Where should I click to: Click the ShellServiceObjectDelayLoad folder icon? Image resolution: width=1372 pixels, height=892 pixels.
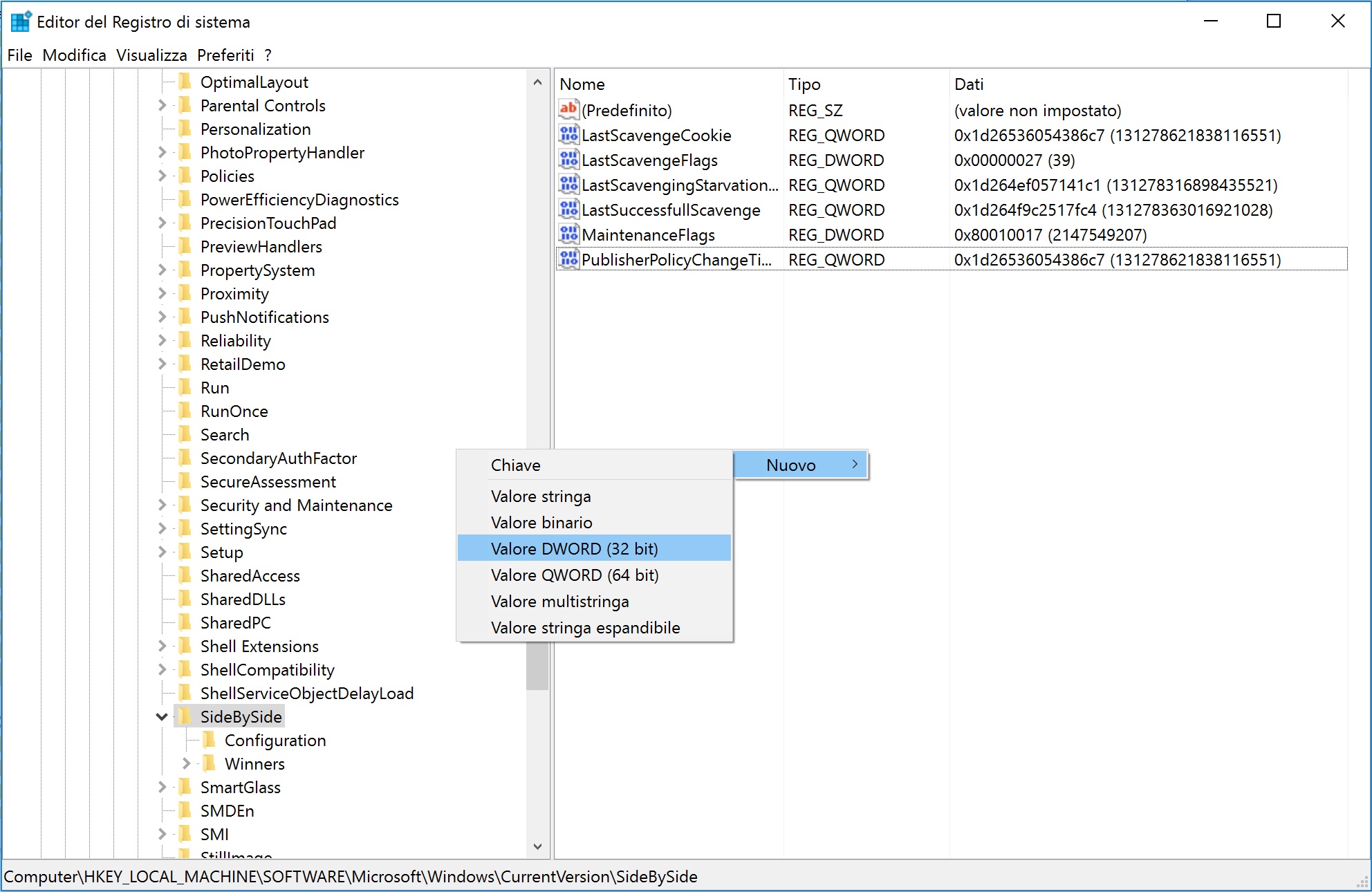tap(185, 694)
